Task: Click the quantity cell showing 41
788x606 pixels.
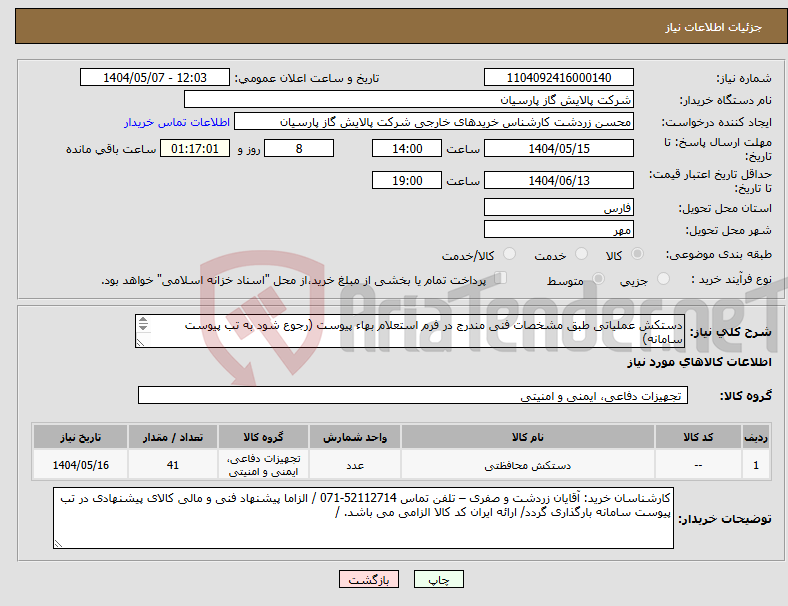Action: click(x=173, y=465)
